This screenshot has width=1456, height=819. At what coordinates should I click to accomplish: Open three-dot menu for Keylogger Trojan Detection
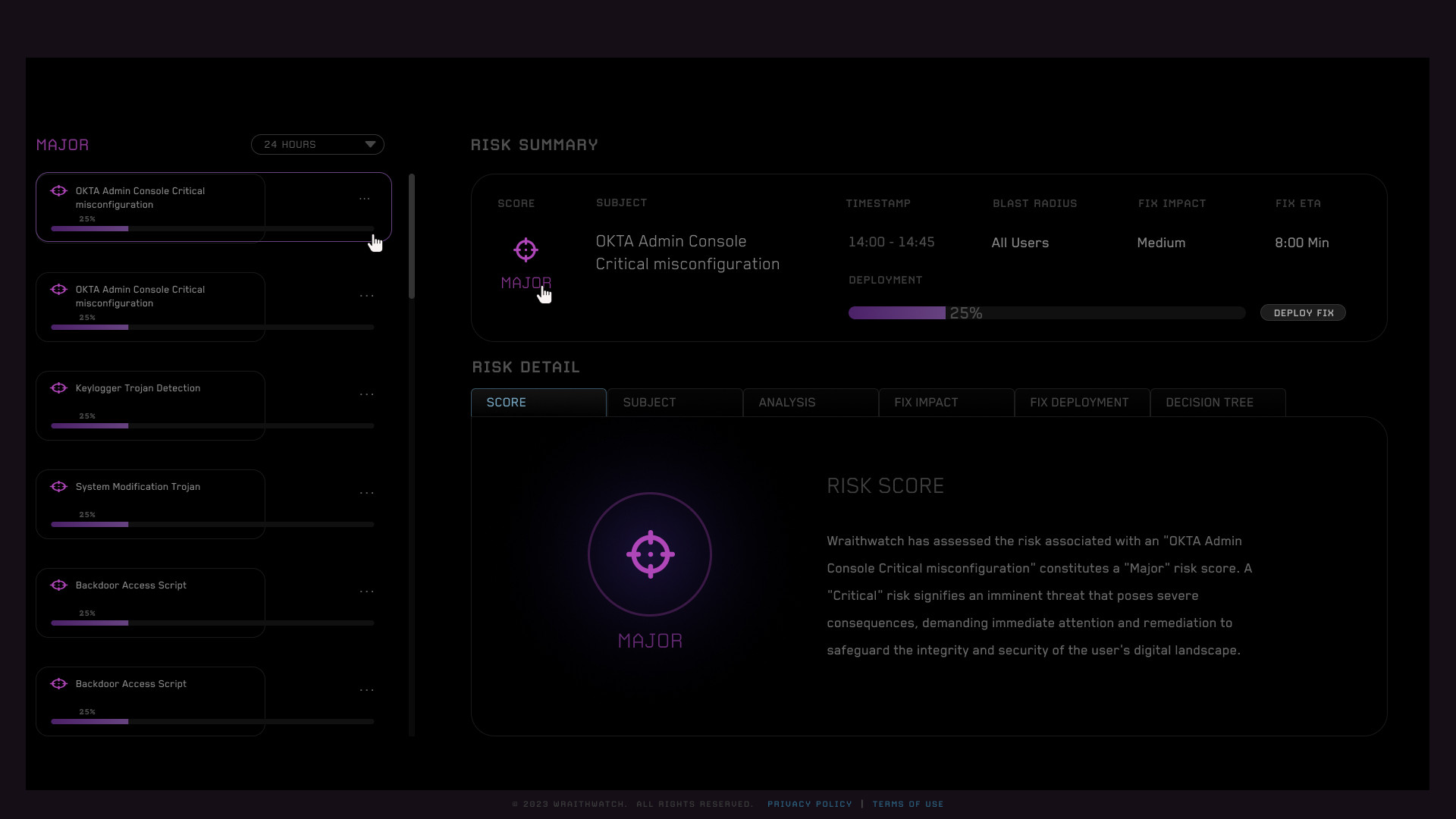point(366,394)
